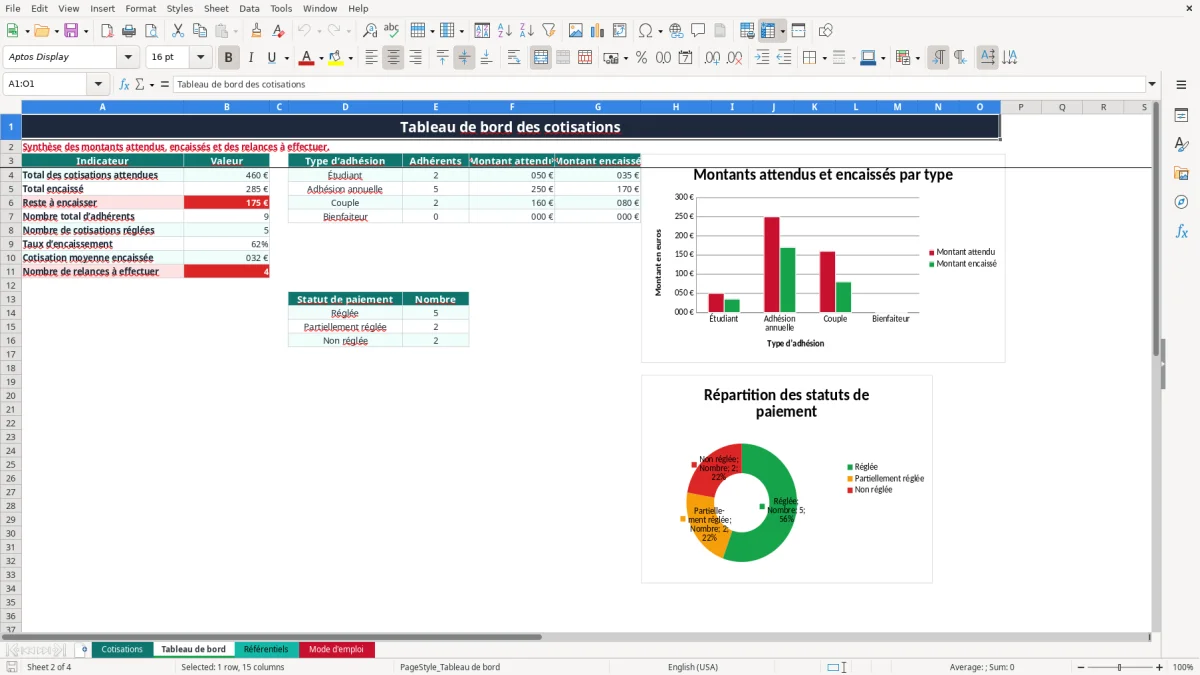
Task: Insert a hyperlink icon
Action: tap(676, 31)
